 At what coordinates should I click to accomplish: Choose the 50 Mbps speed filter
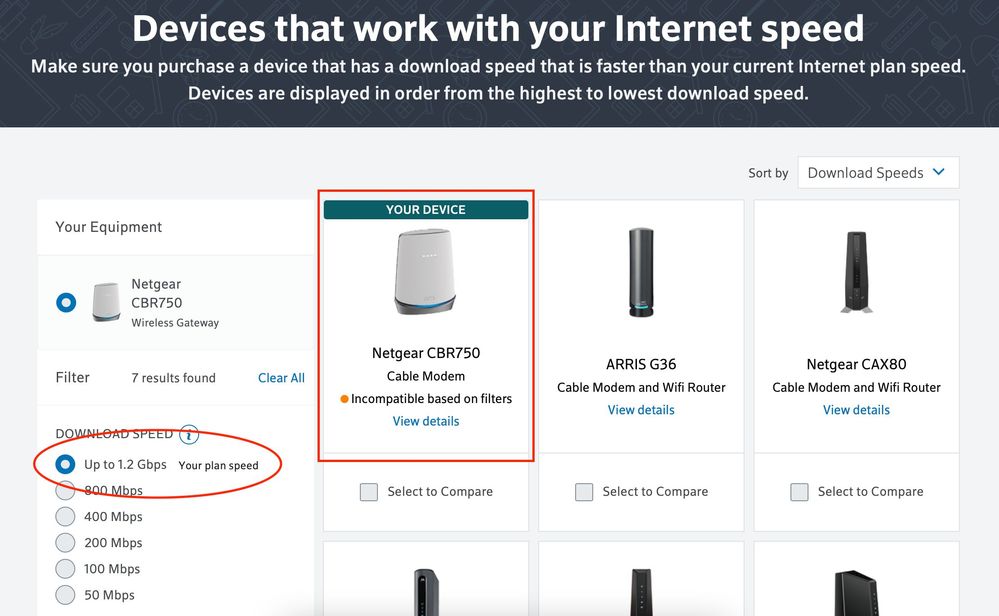click(66, 595)
